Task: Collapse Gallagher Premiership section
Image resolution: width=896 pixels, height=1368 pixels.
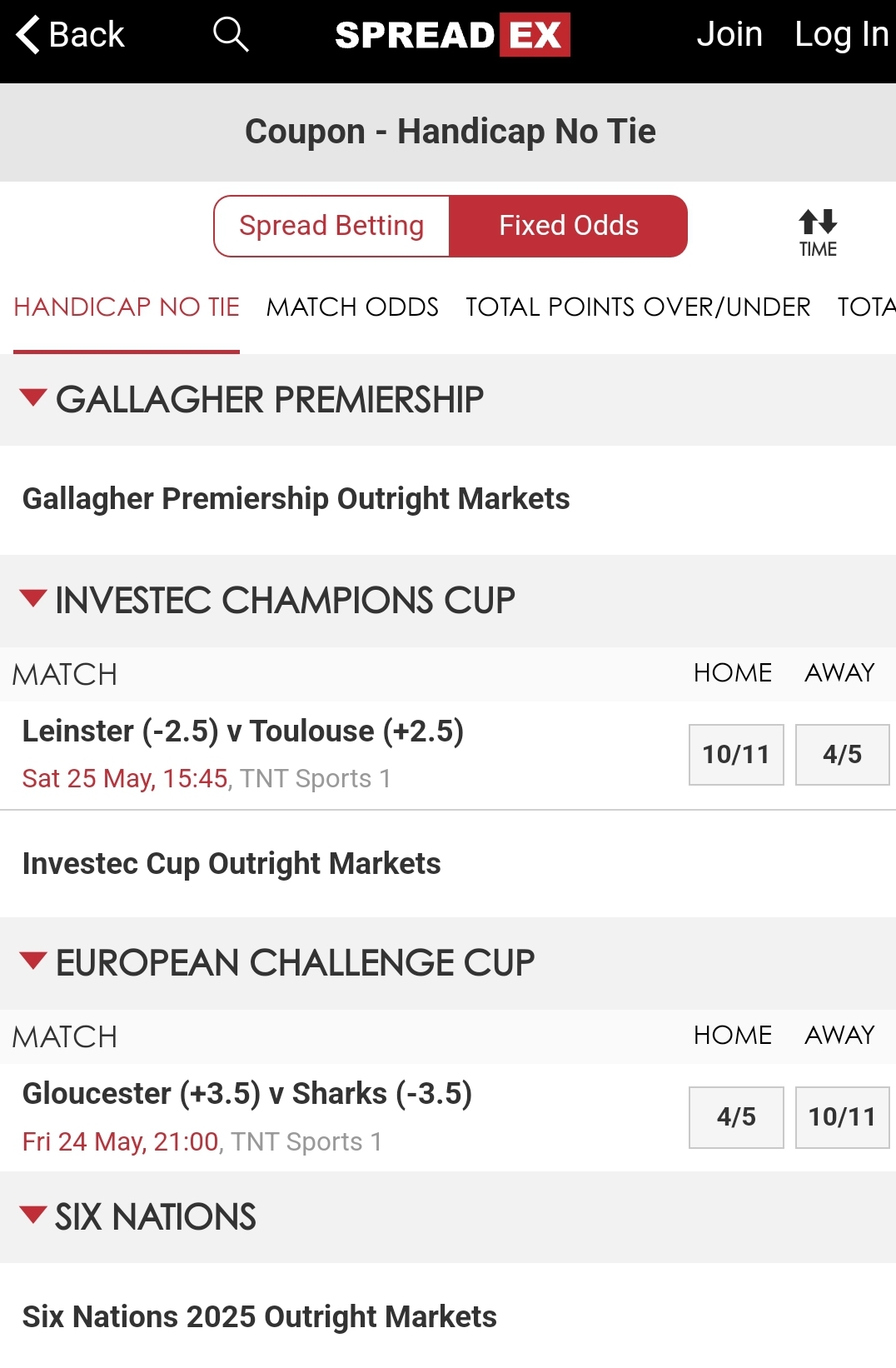Action: (x=33, y=397)
